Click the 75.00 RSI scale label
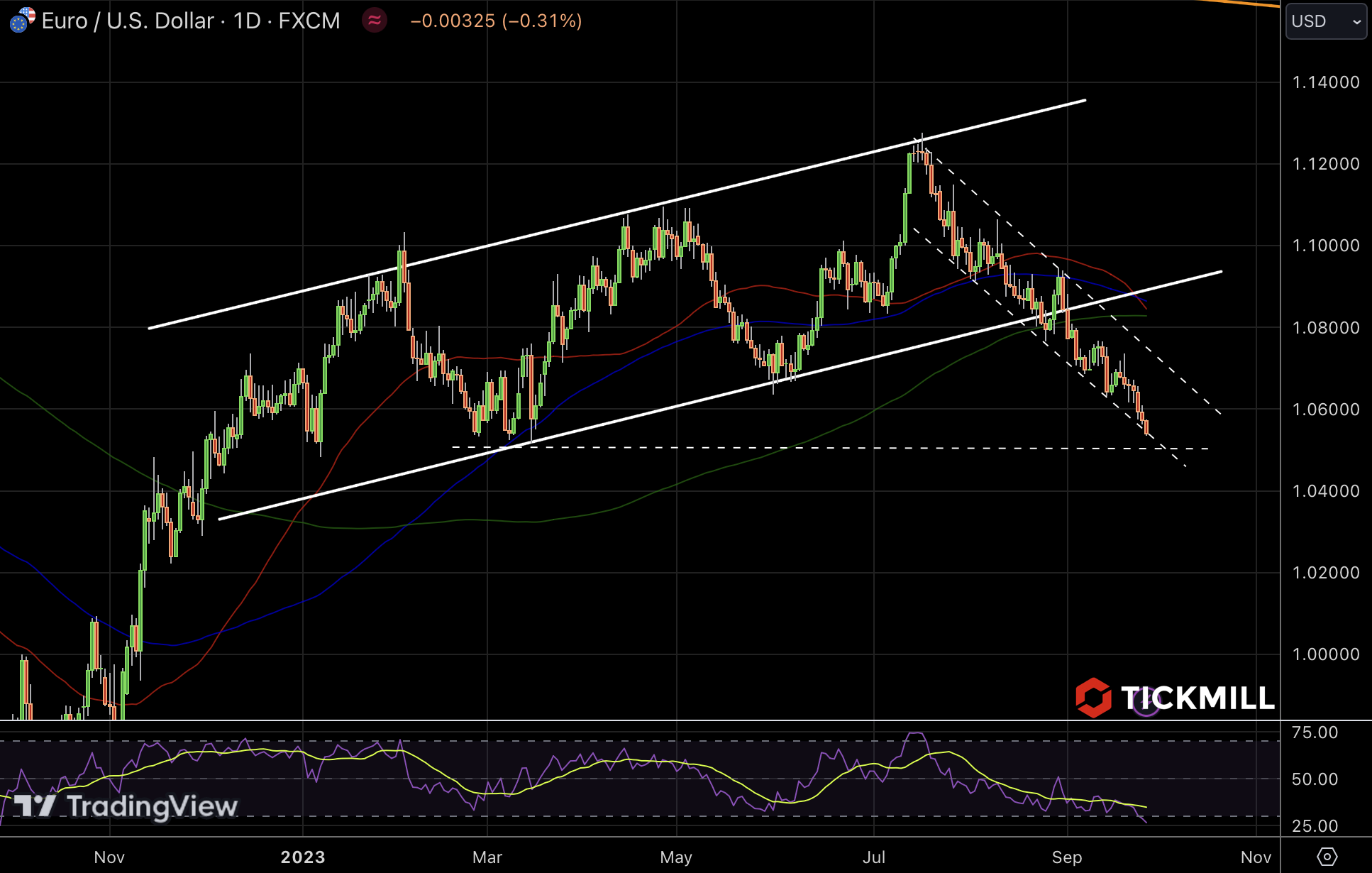1372x873 pixels. click(1315, 732)
